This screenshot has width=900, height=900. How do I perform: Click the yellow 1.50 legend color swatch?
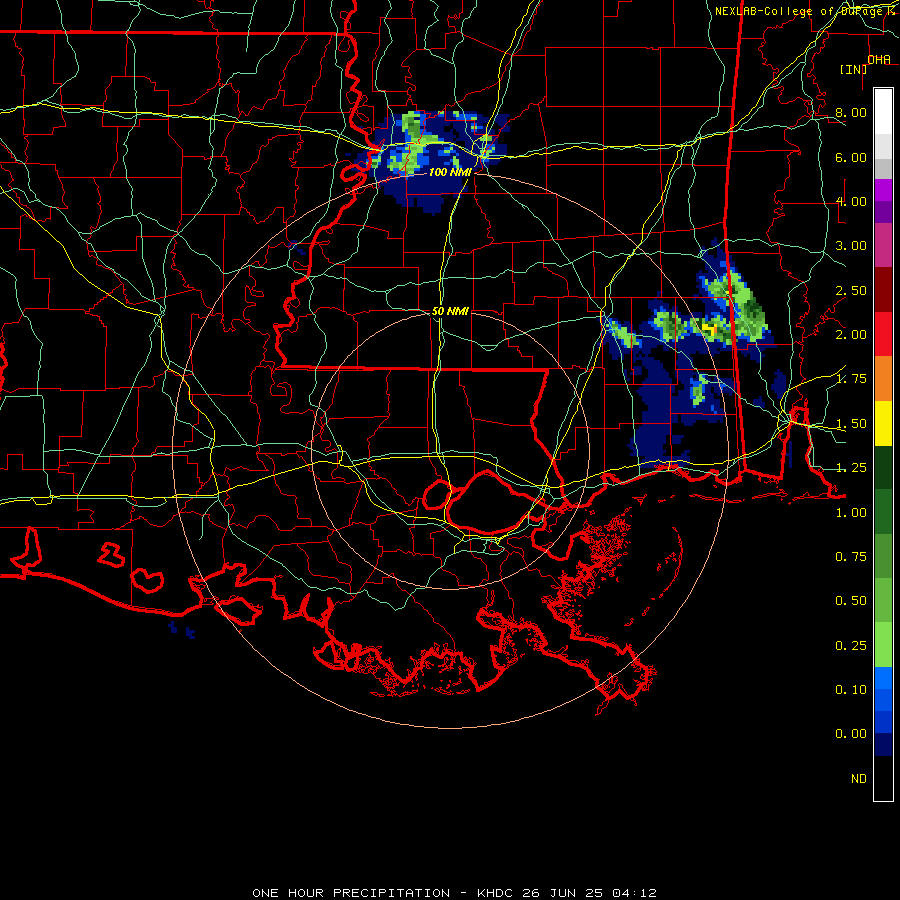coord(883,424)
